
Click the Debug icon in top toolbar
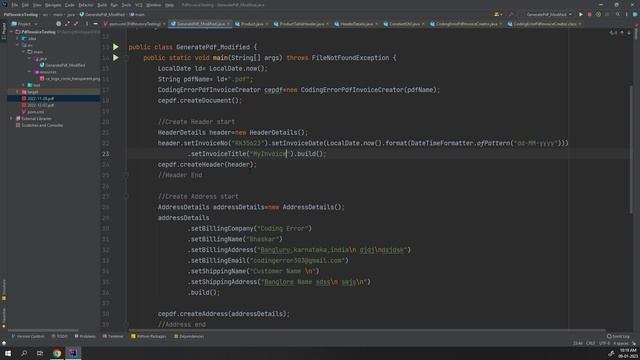click(x=598, y=14)
